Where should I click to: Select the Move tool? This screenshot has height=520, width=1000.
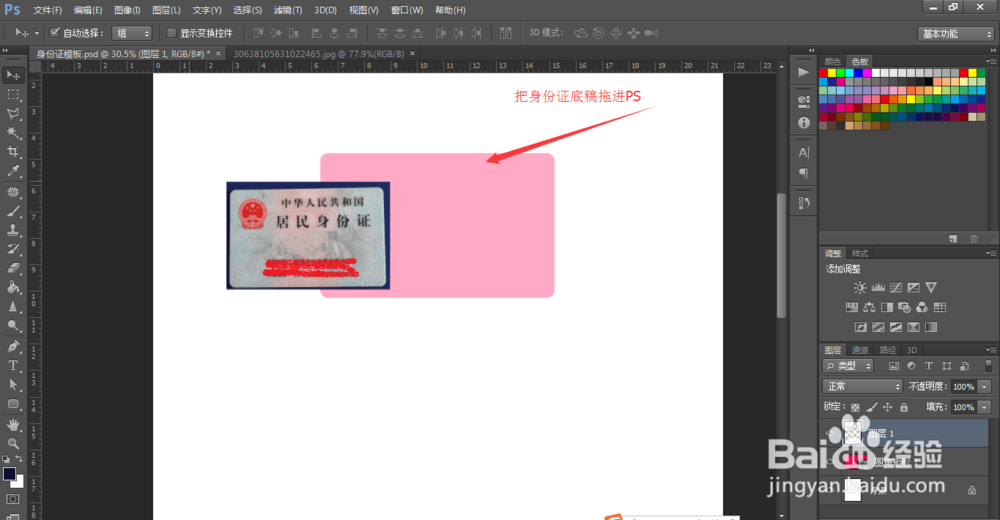coord(13,75)
